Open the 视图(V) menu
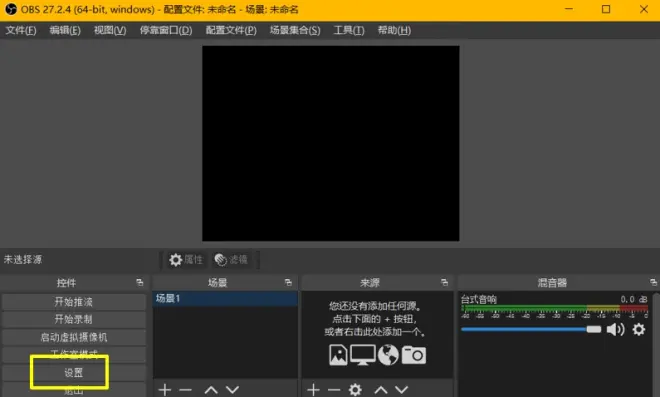This screenshot has height=397, width=660. click(x=110, y=30)
